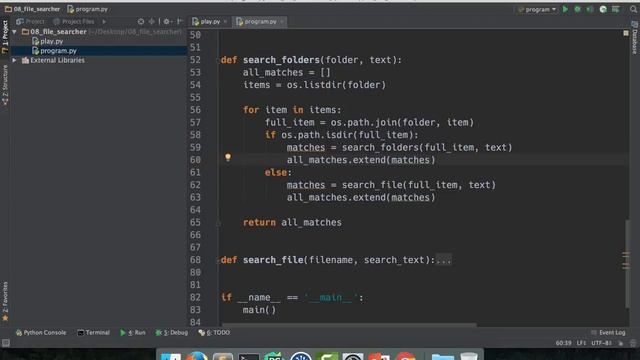The image size is (640, 360).
Task: Open the Terminal tool window
Action: pyautogui.click(x=93, y=333)
